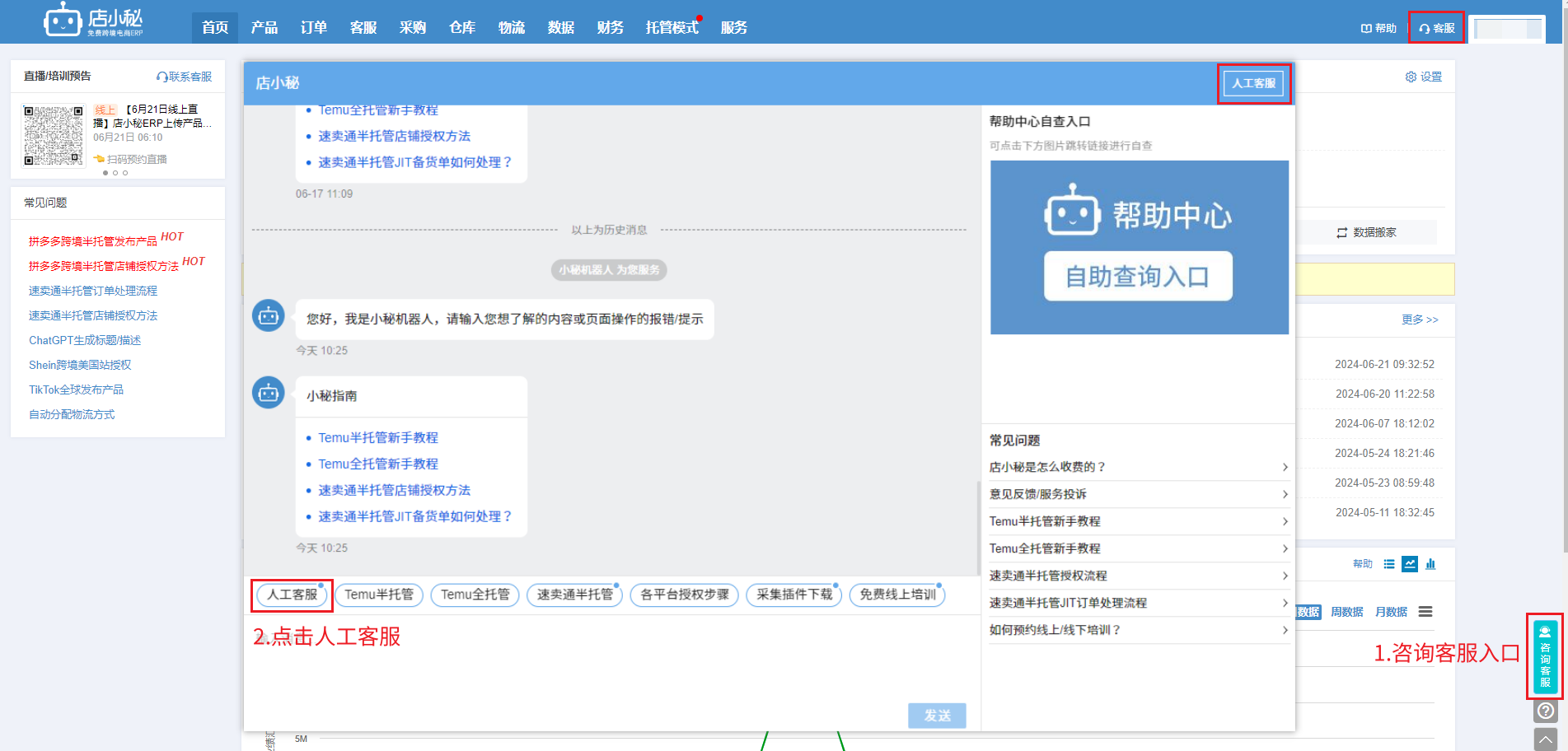Viewport: 1568px width, 751px height.
Task: Open TikTok全球发布产品 sidebar link
Action: point(76,389)
